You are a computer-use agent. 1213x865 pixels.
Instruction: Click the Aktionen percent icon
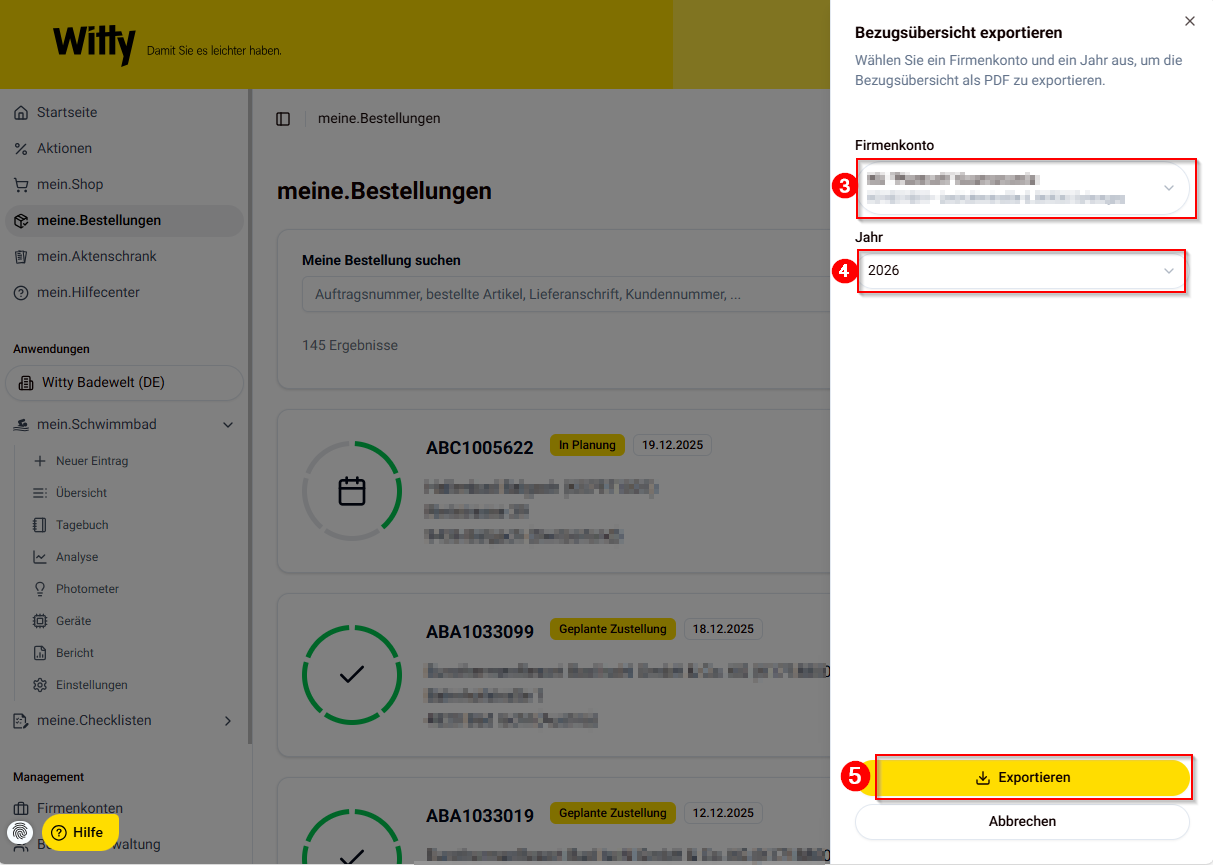[21, 149]
